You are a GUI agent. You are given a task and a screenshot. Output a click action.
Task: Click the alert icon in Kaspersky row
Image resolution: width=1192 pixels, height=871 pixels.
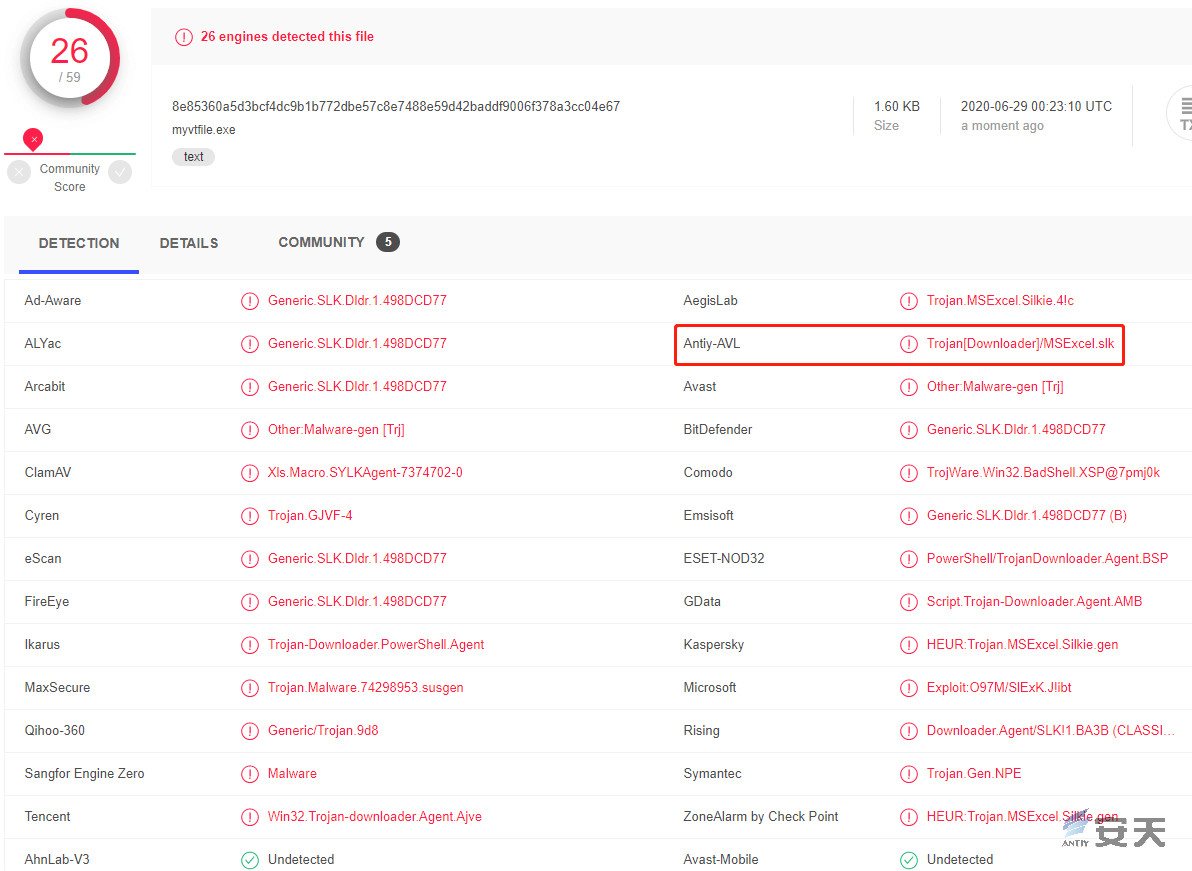908,645
